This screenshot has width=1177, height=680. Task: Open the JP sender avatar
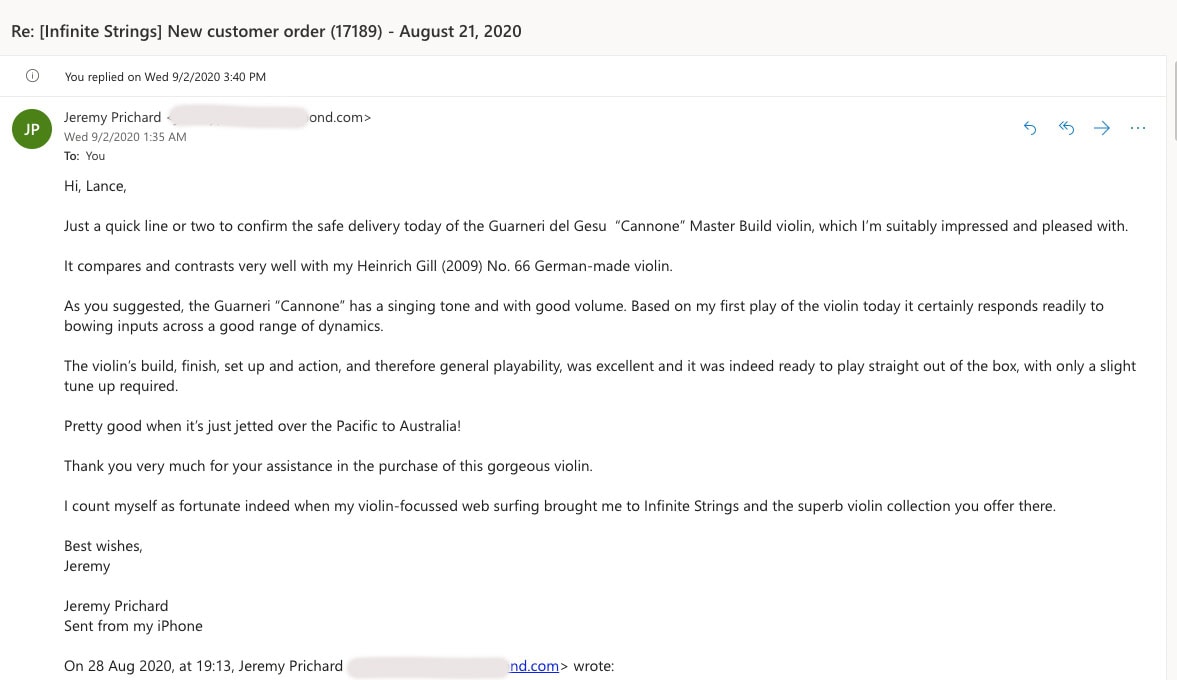tap(32, 128)
